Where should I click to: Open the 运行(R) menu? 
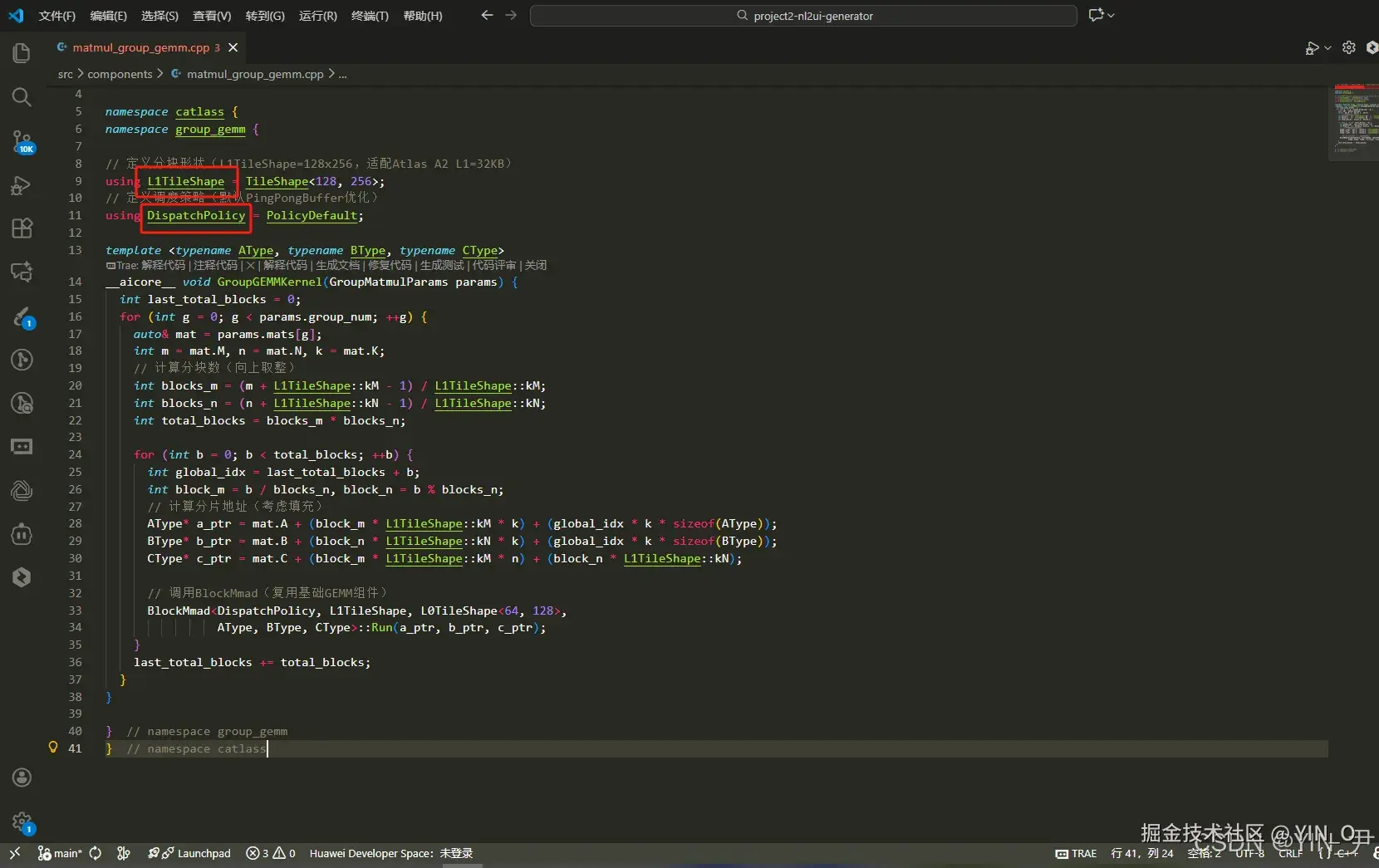317,16
